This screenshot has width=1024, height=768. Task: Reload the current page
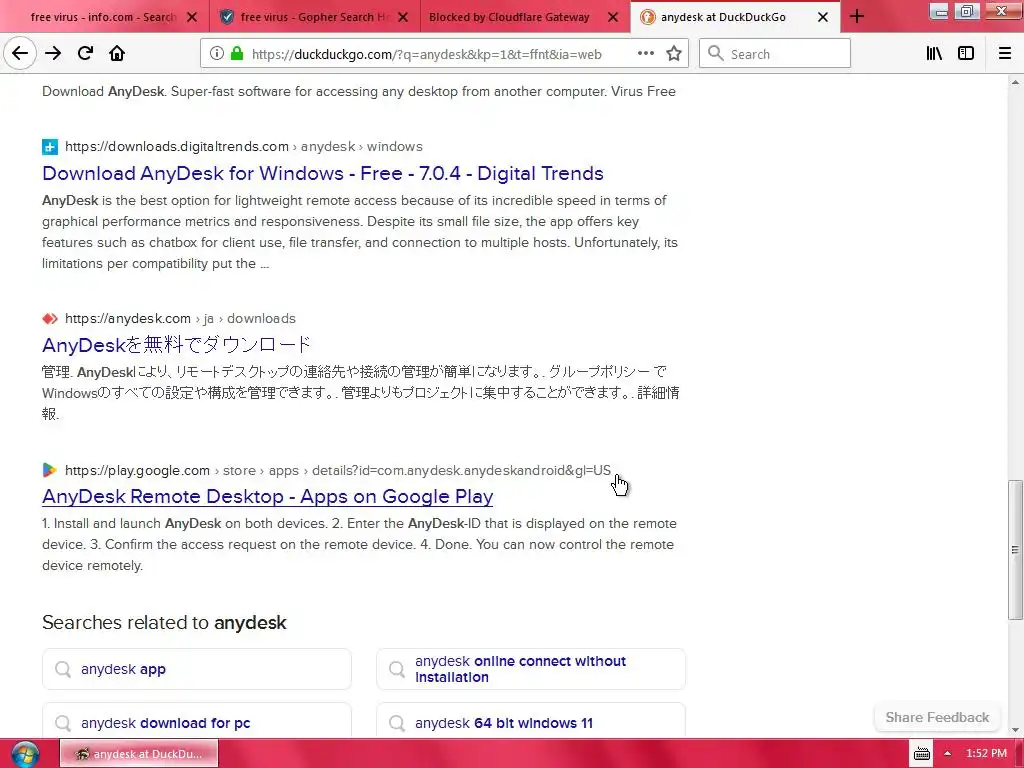85,54
